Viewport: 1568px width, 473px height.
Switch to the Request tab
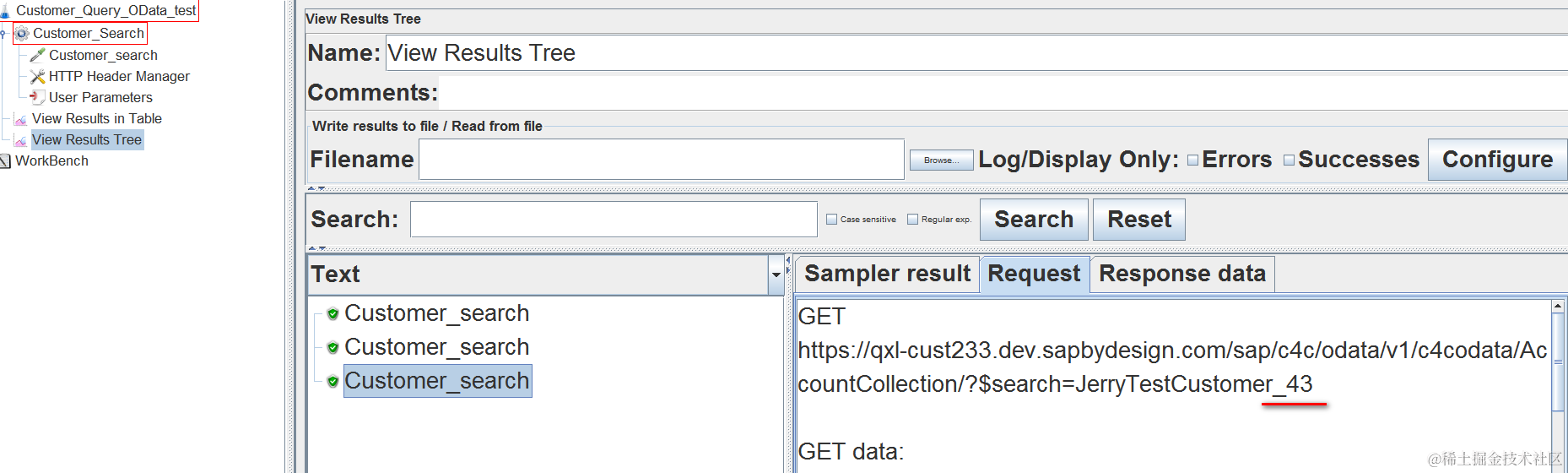click(x=1034, y=274)
